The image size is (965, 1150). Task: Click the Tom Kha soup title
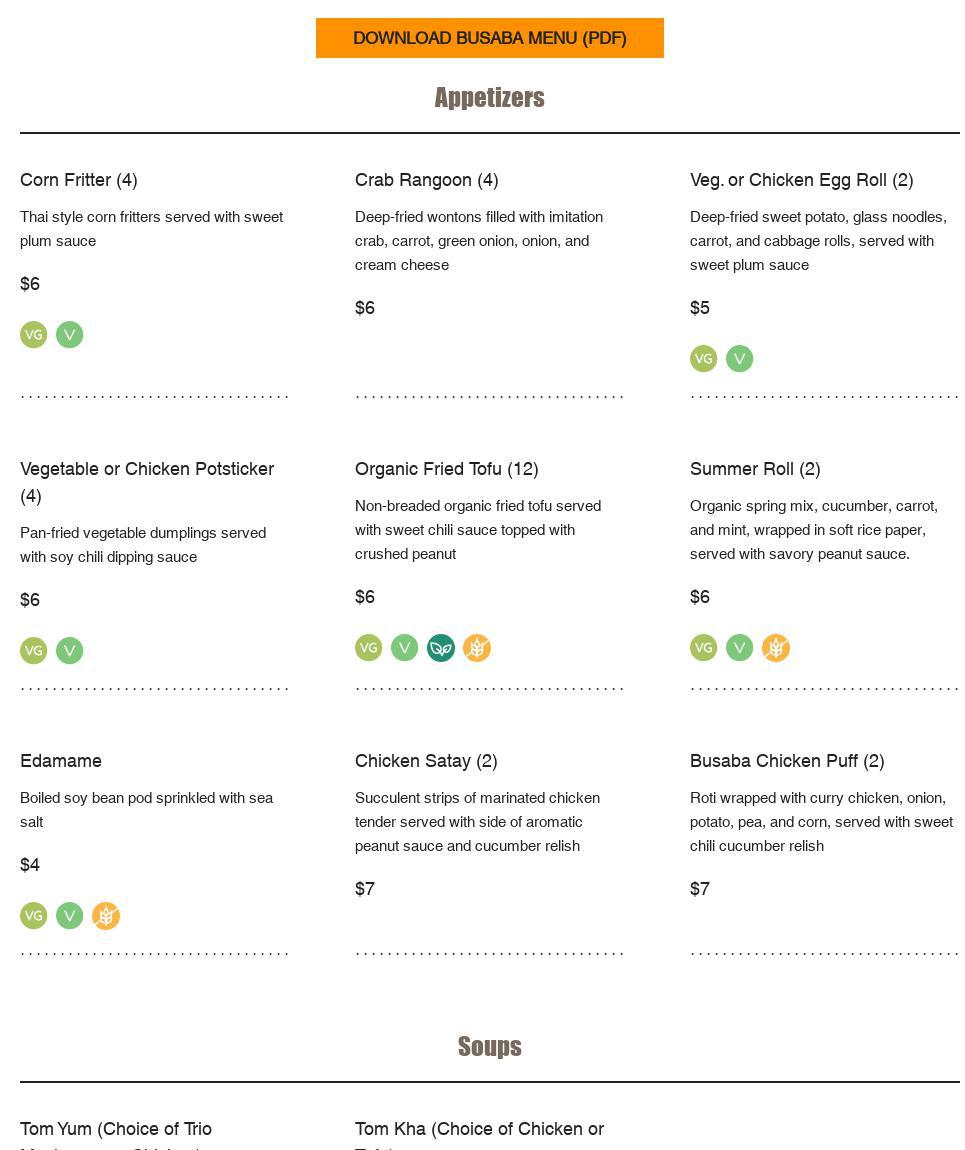479,1129
